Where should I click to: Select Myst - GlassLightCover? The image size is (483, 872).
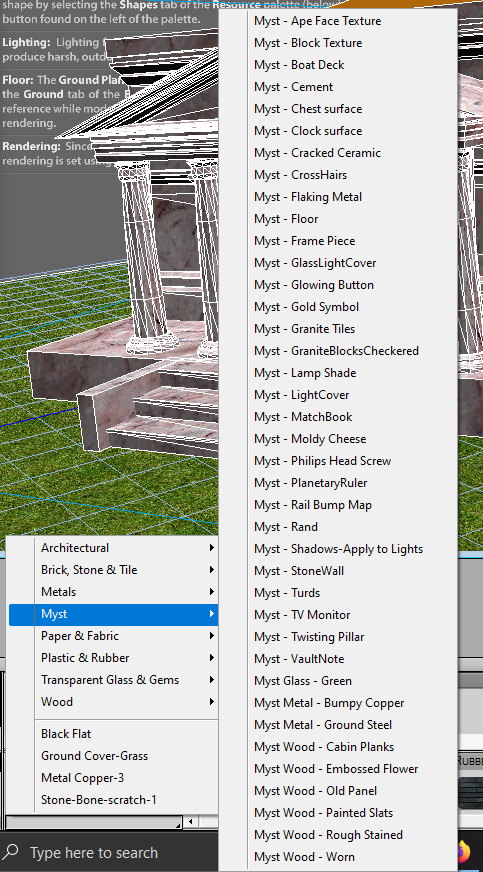338,263
